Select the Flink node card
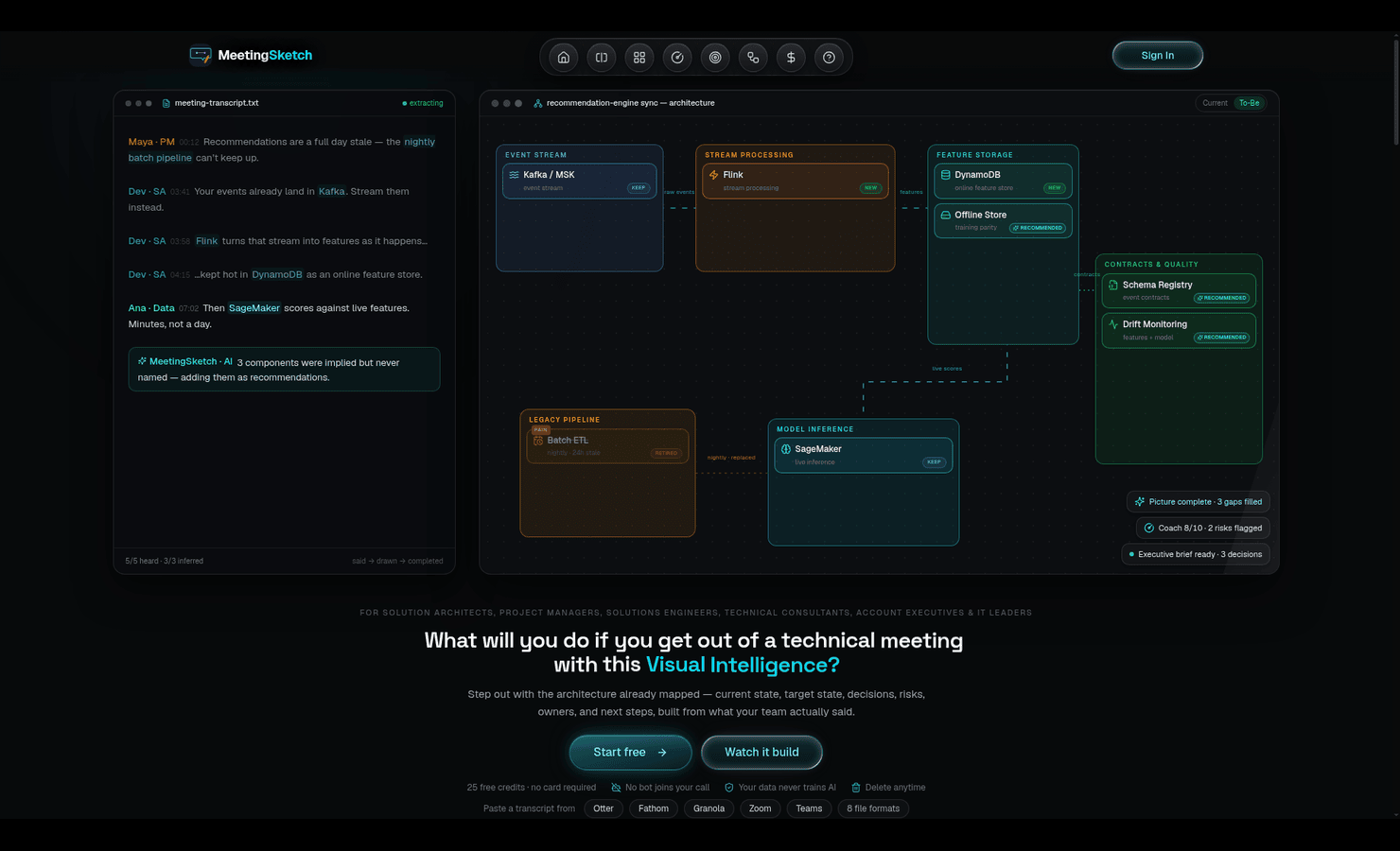The width and height of the screenshot is (1400, 851). point(796,181)
